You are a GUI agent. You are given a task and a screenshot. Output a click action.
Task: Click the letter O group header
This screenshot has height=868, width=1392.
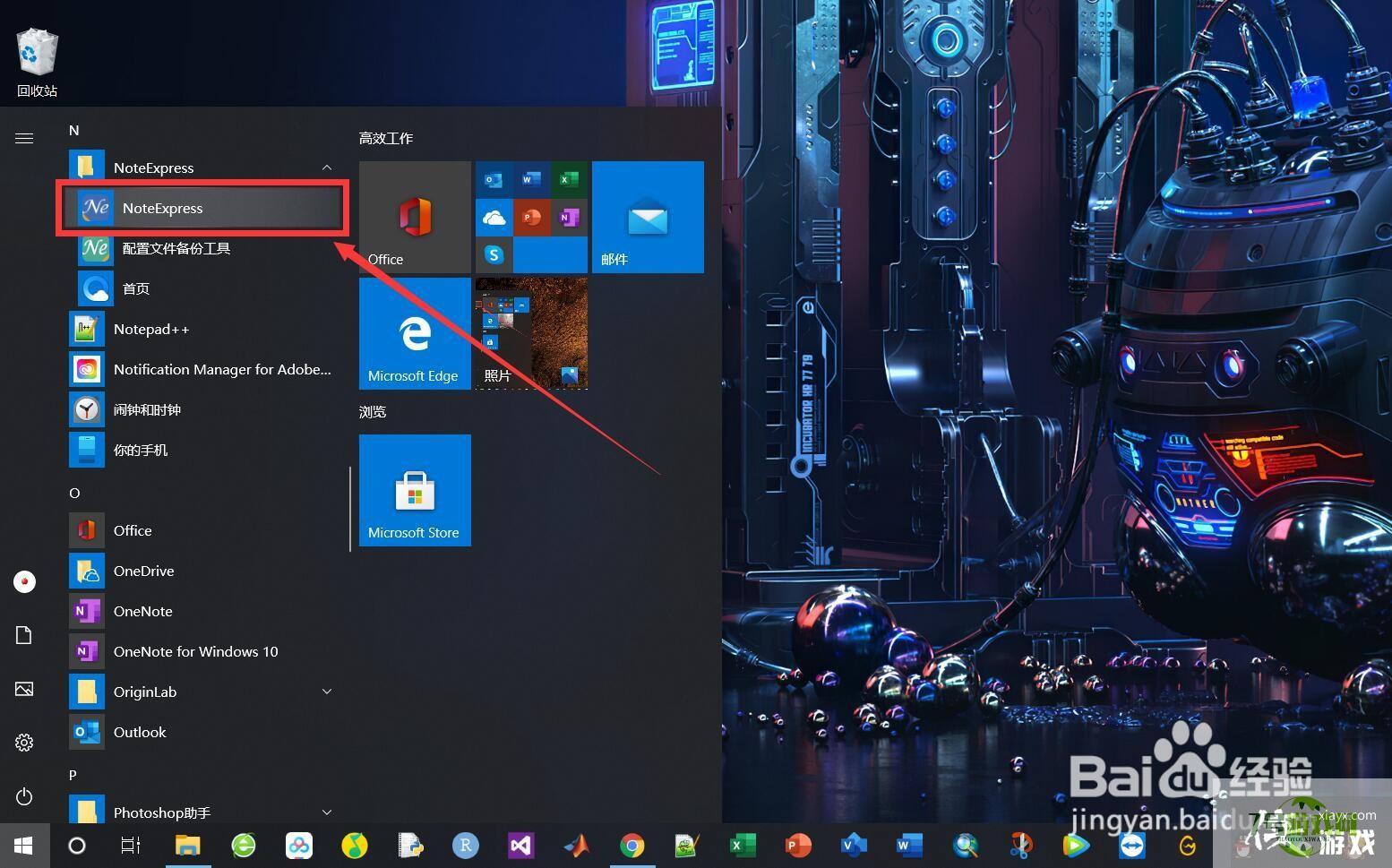coord(74,494)
